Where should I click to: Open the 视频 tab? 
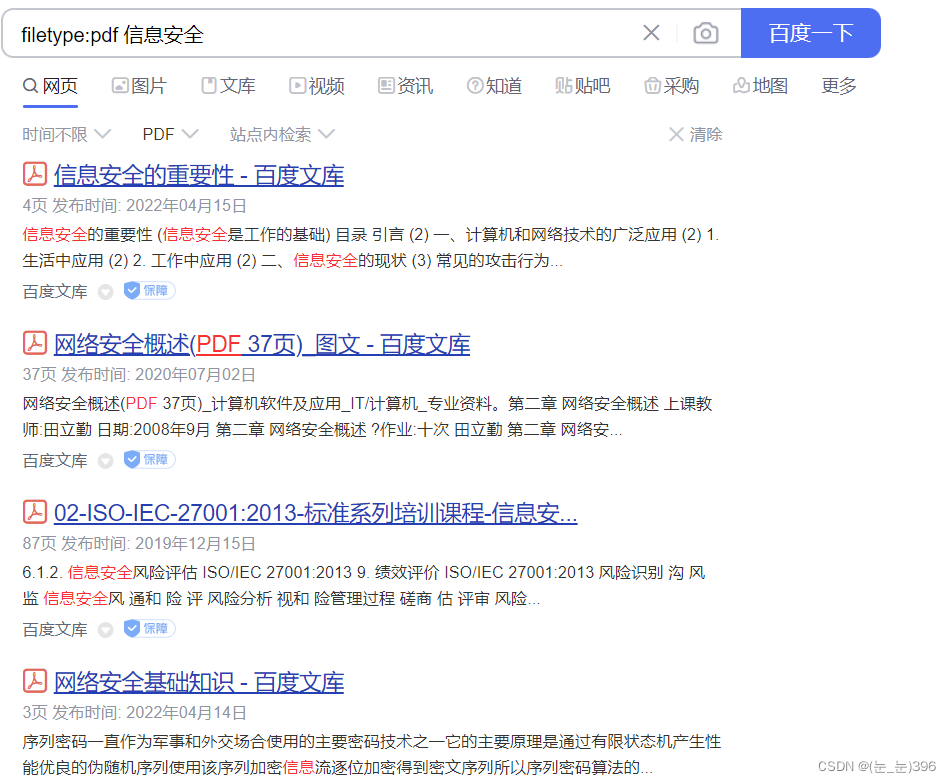pos(317,86)
